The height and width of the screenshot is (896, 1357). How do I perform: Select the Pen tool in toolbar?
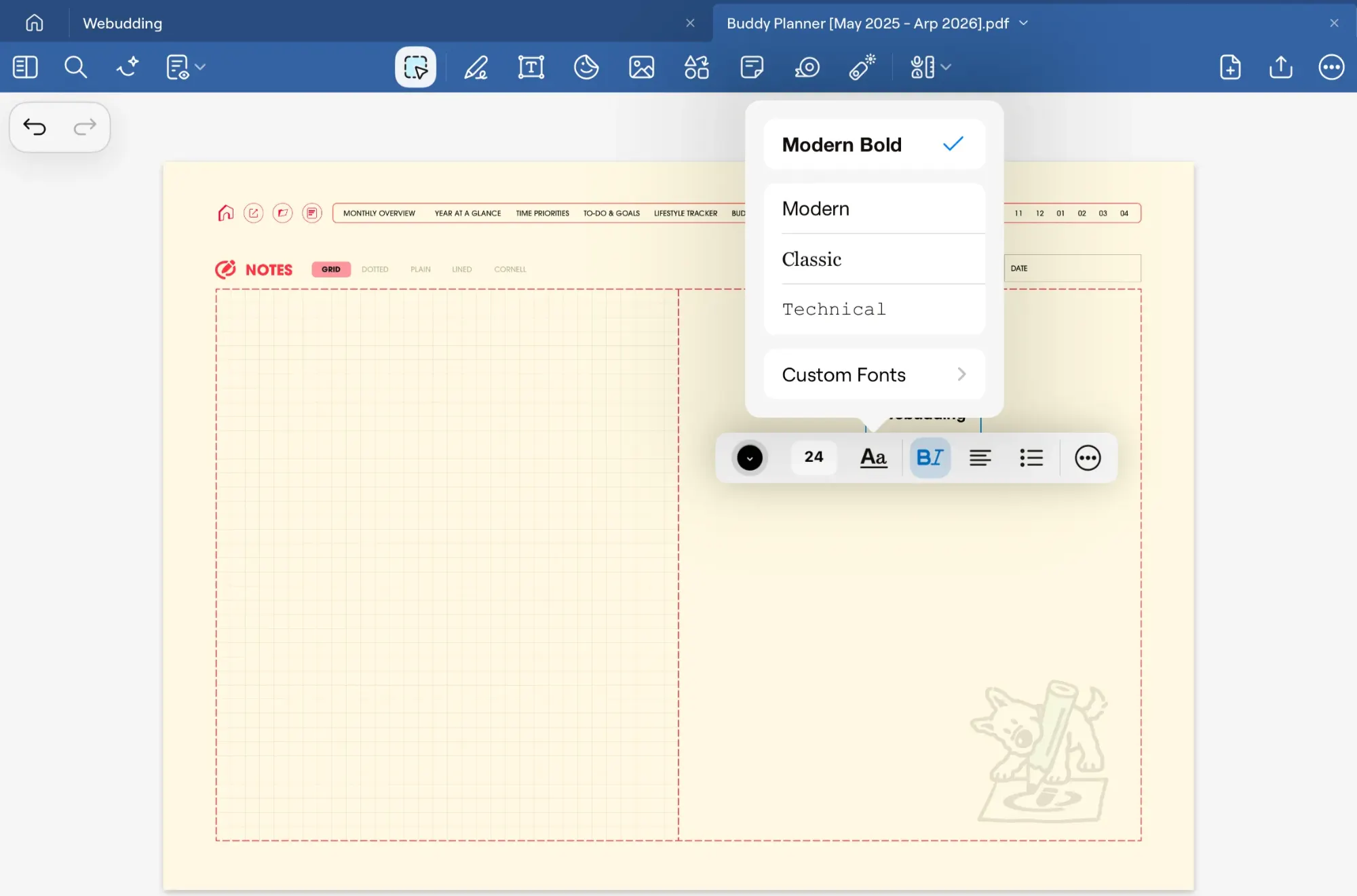pyautogui.click(x=476, y=67)
